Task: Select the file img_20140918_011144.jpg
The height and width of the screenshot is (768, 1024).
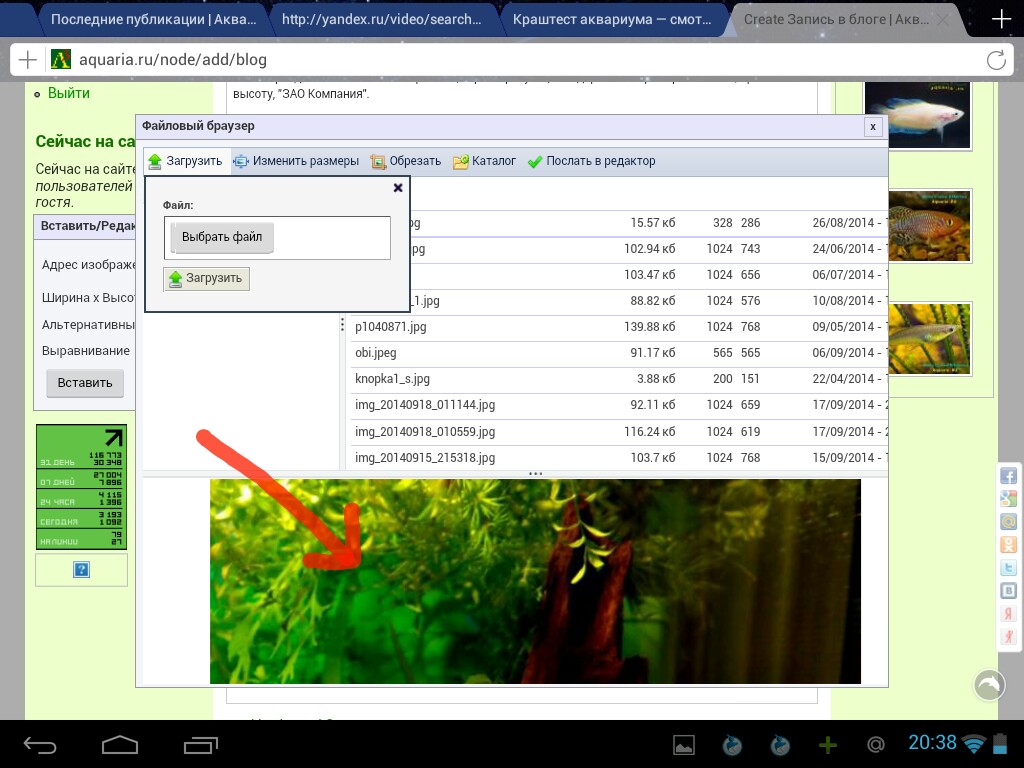Action: [425, 405]
